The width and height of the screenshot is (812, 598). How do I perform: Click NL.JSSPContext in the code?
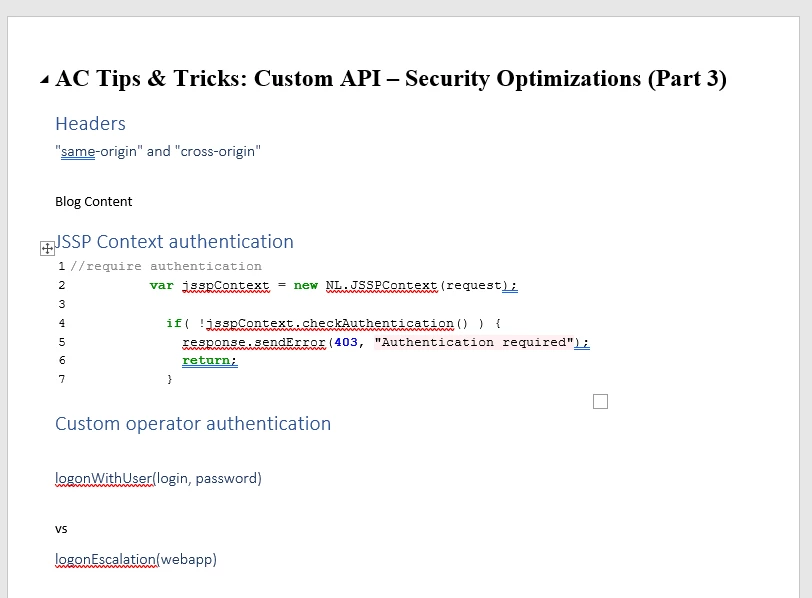pos(382,285)
